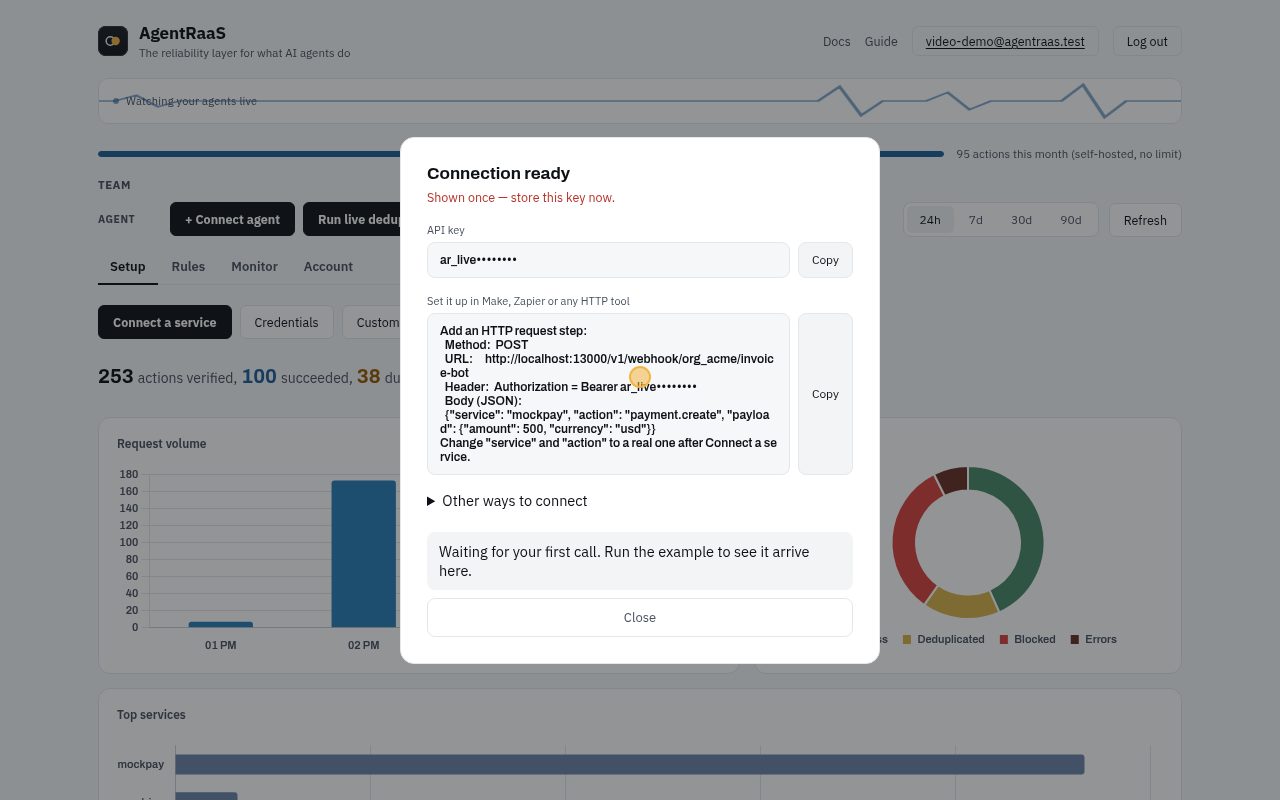The height and width of the screenshot is (800, 1280).
Task: Click the video-demo@agentraas.test account link
Action: (x=1005, y=42)
